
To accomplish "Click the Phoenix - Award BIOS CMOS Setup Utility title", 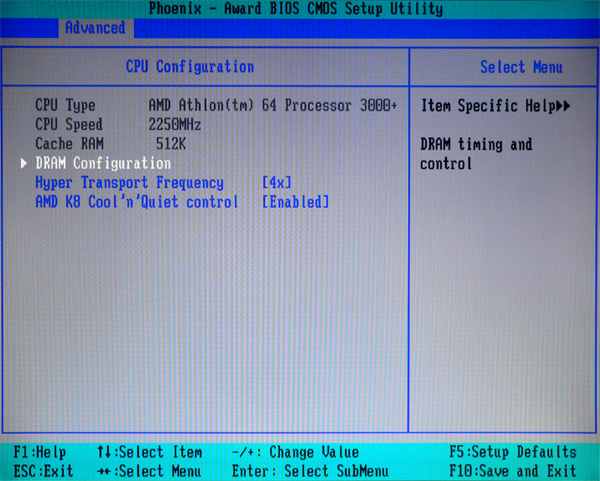I will point(295,8).
